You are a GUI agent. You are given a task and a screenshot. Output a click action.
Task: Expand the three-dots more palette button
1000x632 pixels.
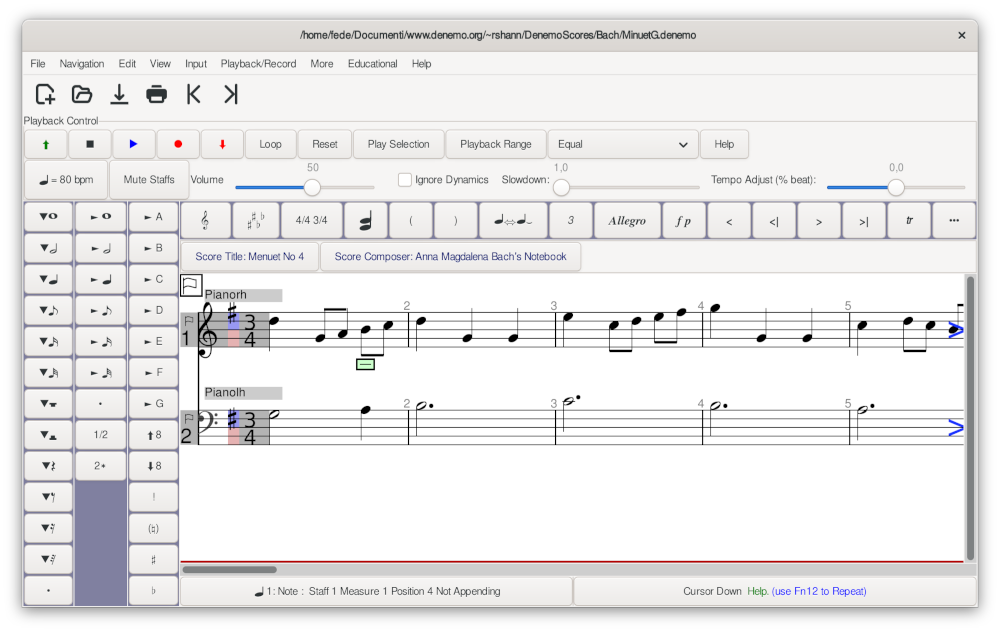click(x=953, y=220)
